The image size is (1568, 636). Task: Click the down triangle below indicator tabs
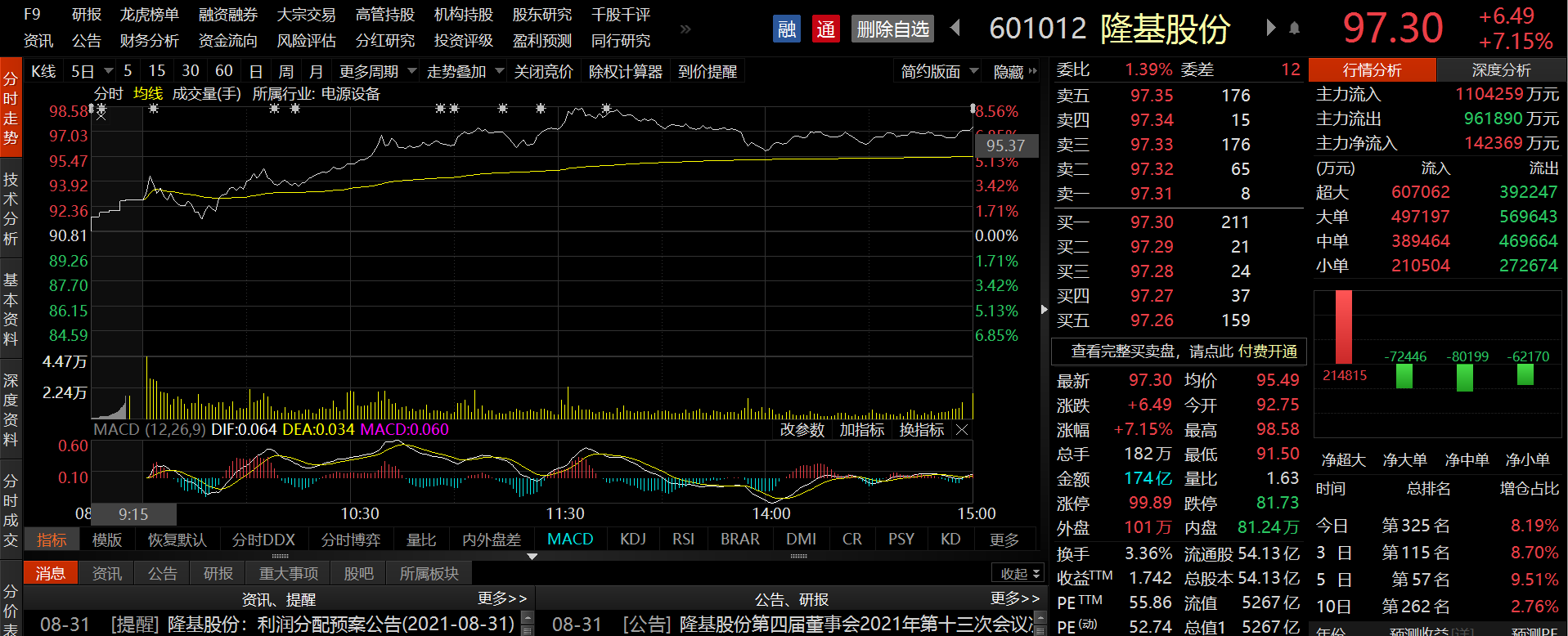532,556
